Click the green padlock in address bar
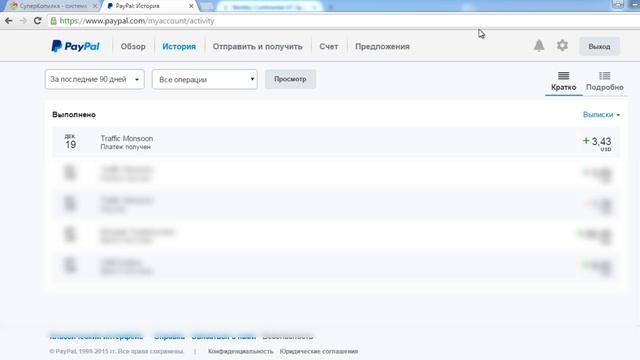 point(53,21)
